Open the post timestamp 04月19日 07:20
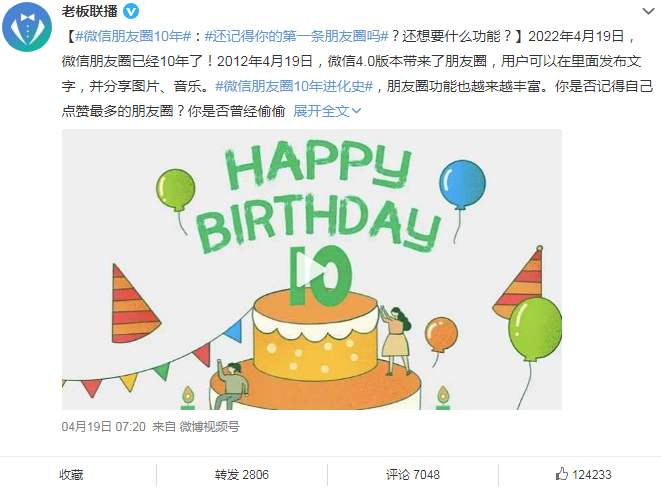The width and height of the screenshot is (661, 488). point(104,427)
